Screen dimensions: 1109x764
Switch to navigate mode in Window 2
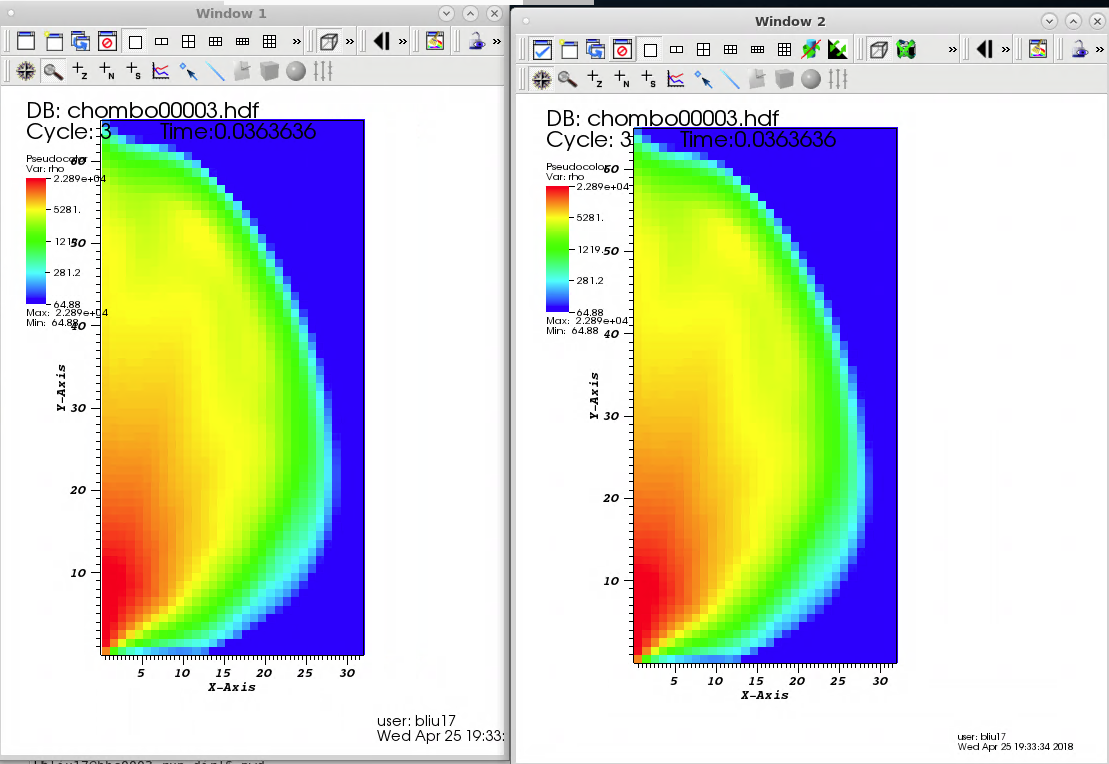(542, 79)
